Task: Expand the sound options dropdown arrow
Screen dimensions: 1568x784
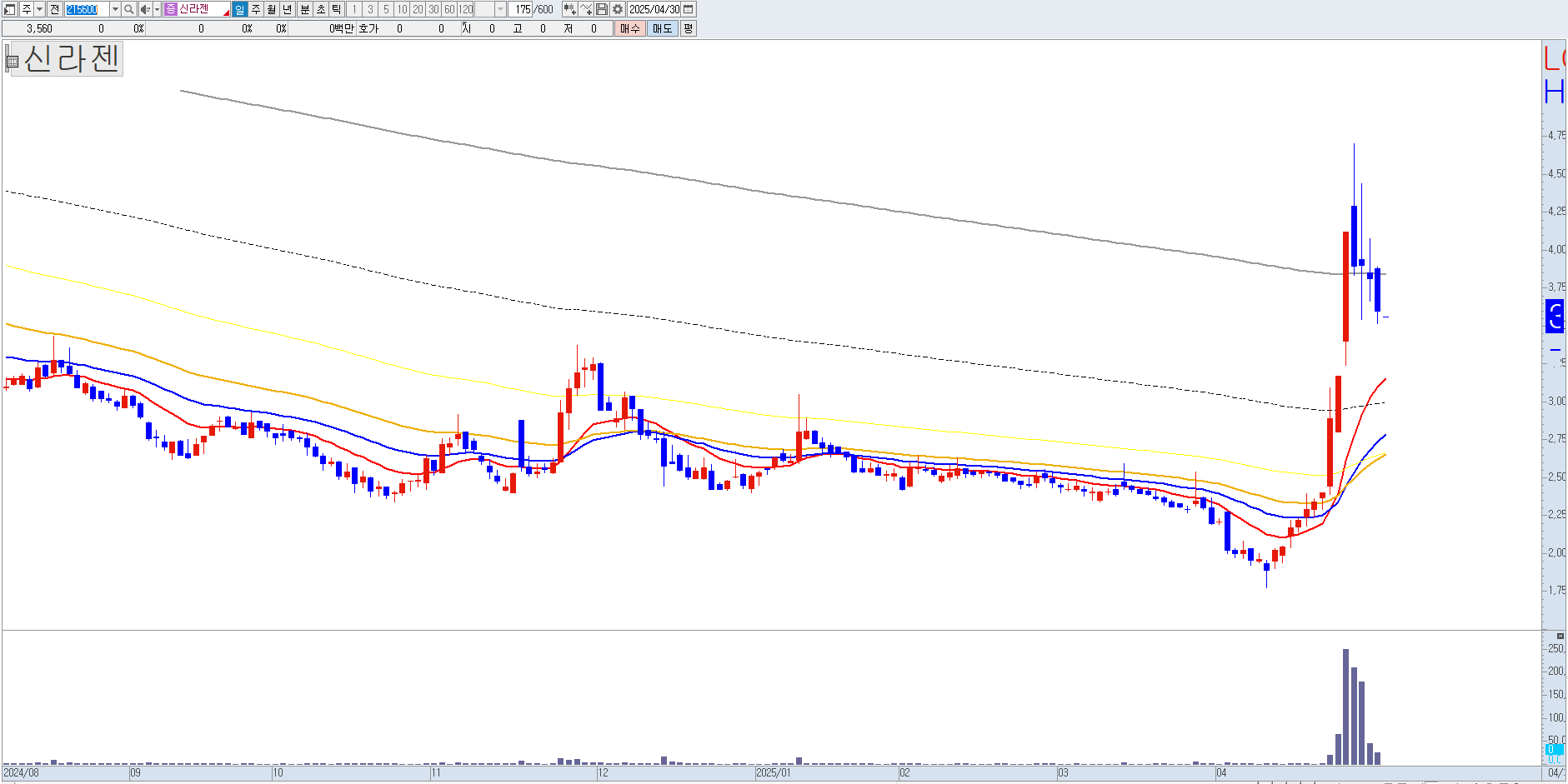Action: coord(157,9)
